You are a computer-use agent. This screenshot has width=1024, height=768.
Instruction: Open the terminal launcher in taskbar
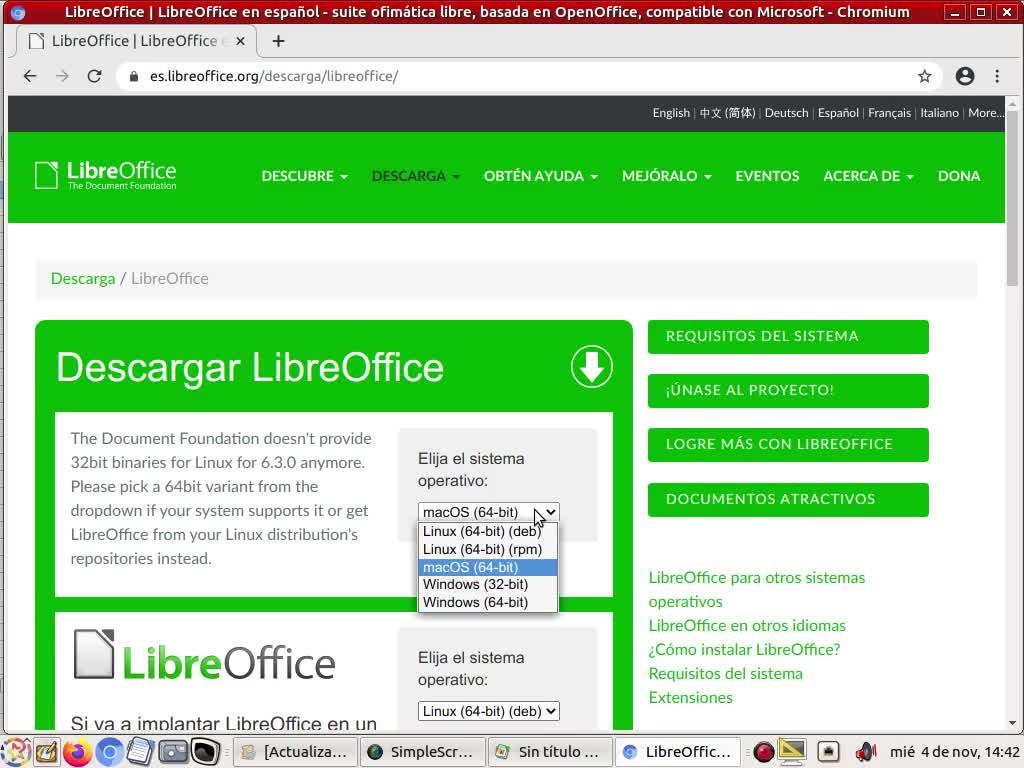pos(205,752)
